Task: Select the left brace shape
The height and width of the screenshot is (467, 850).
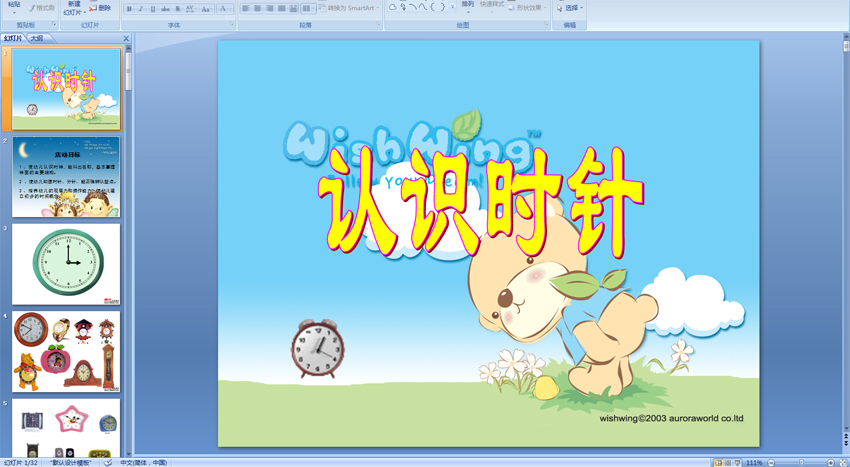Action: point(433,7)
